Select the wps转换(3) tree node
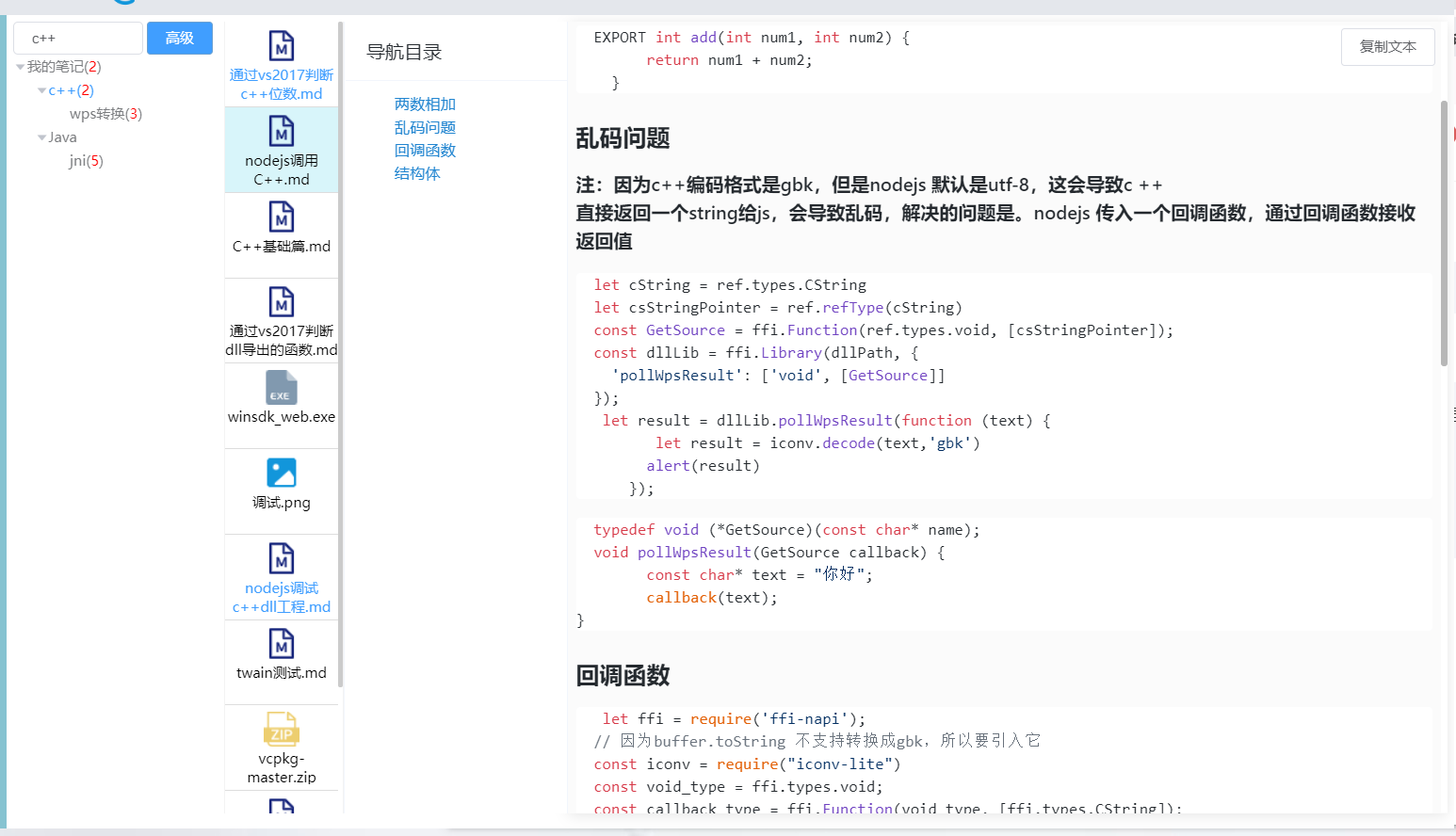Viewport: 1456px width, 836px height. coord(105,114)
